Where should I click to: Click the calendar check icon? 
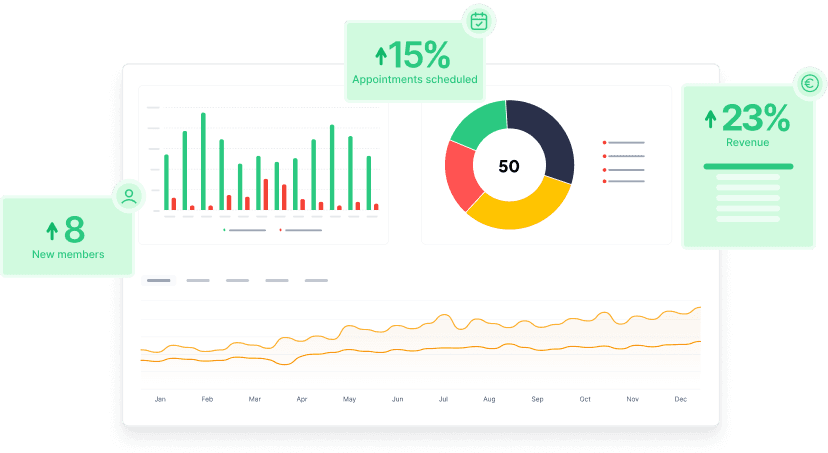479,21
